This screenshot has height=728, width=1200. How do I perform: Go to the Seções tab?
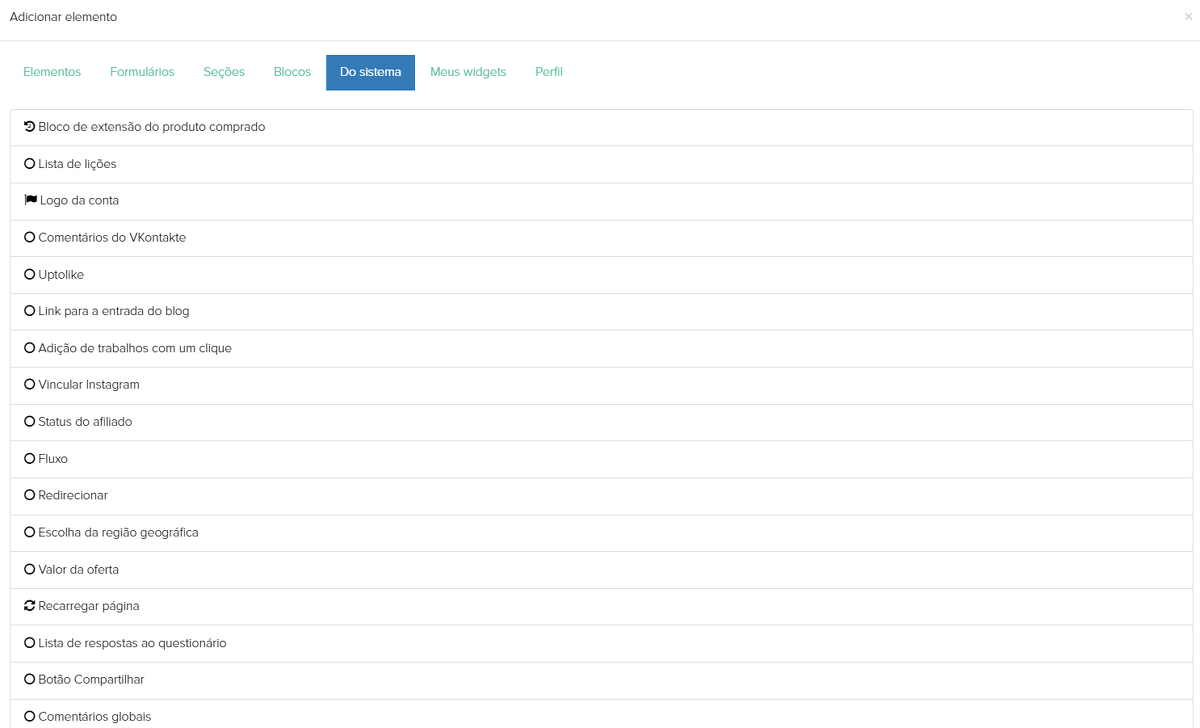224,72
